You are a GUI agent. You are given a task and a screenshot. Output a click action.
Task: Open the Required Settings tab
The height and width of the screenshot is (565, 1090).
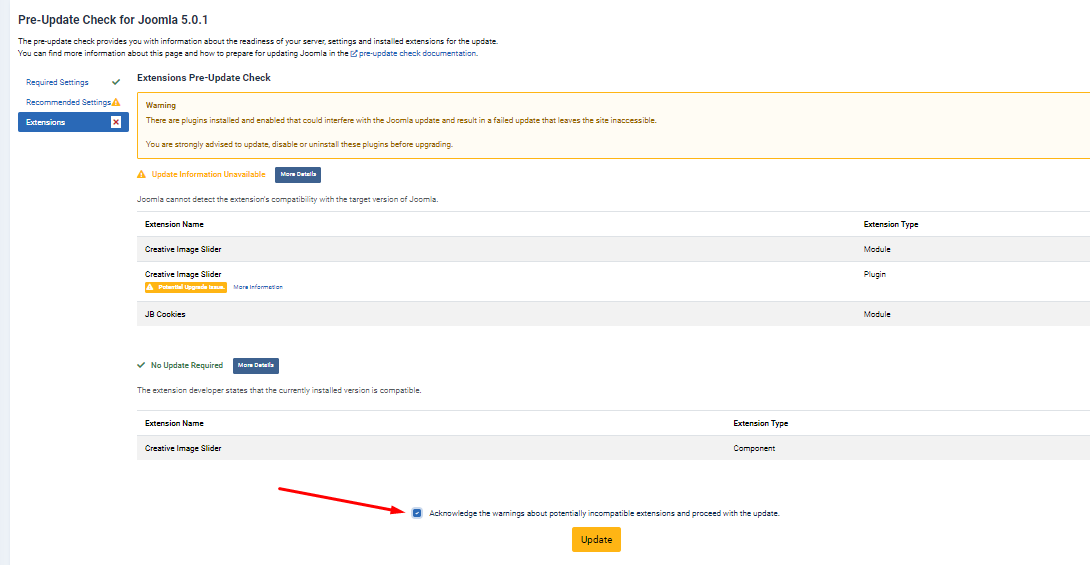57,82
